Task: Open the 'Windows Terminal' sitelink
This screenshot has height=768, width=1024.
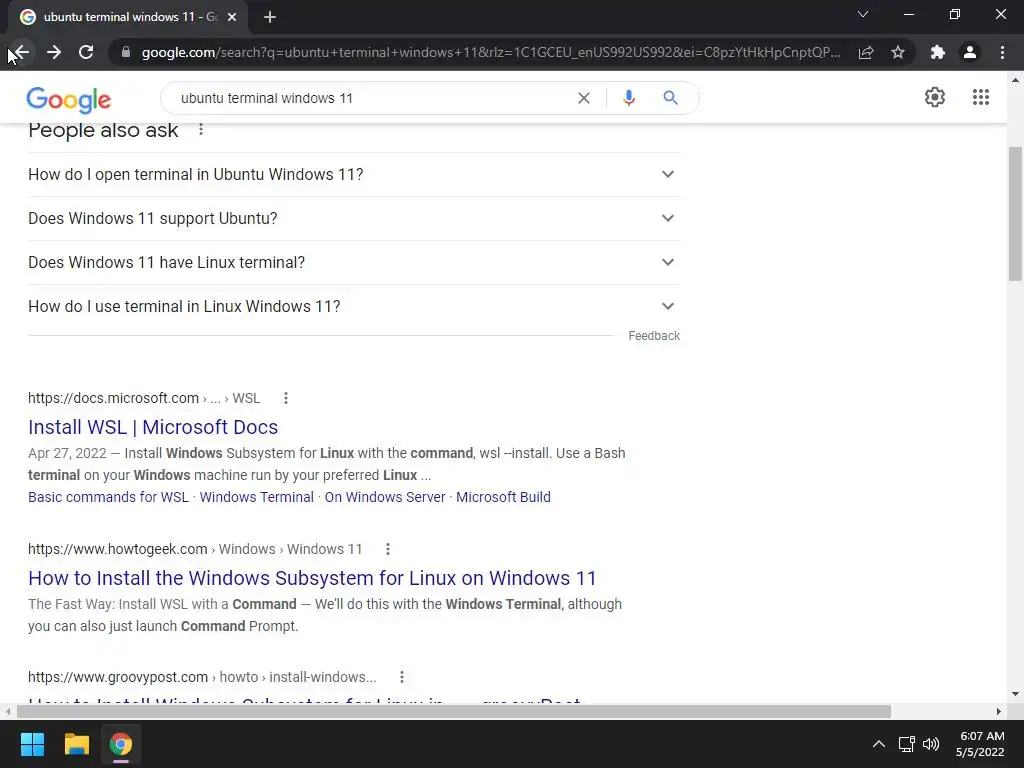Action: (x=257, y=497)
